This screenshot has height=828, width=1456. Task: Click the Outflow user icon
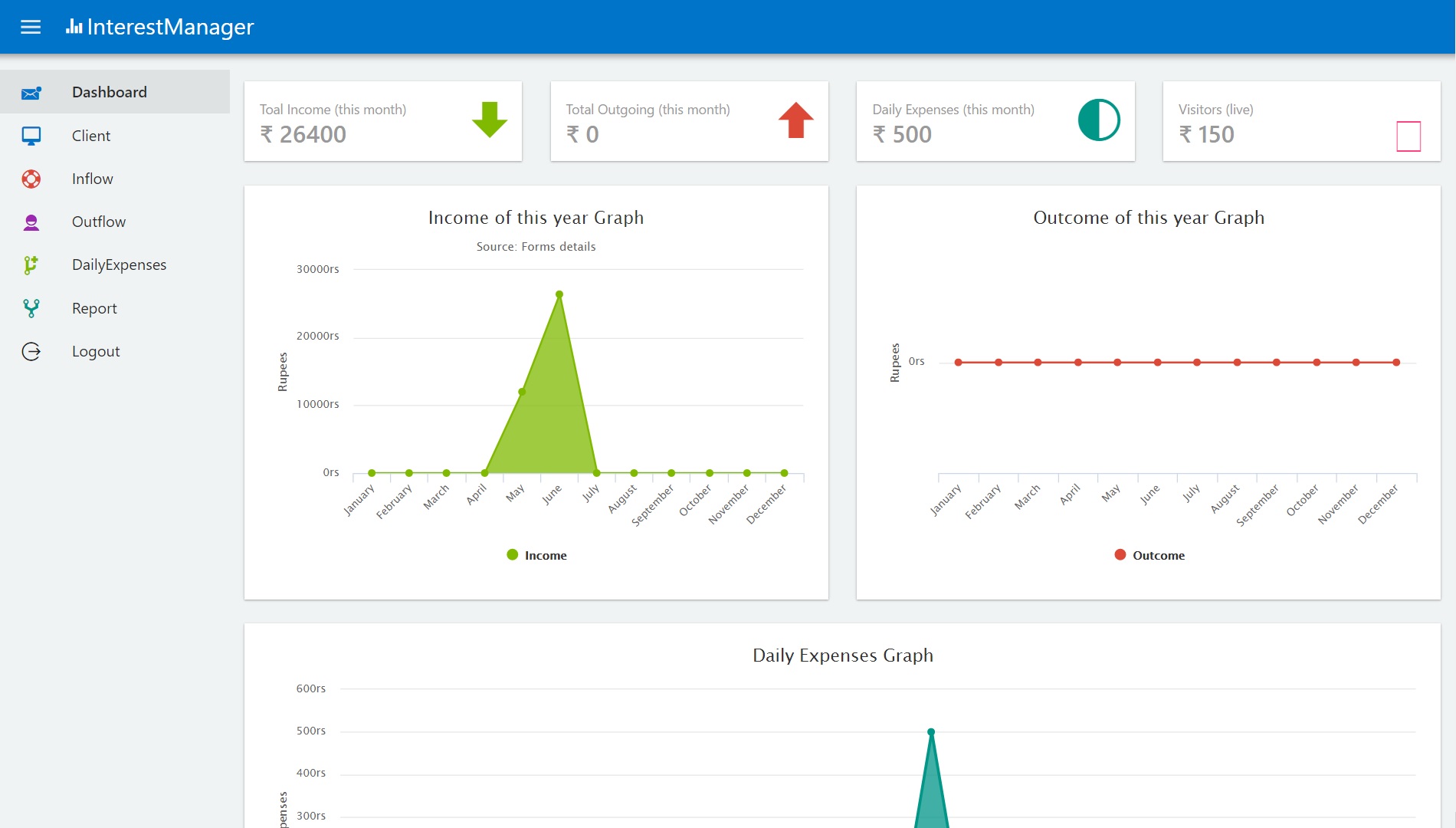click(x=31, y=222)
